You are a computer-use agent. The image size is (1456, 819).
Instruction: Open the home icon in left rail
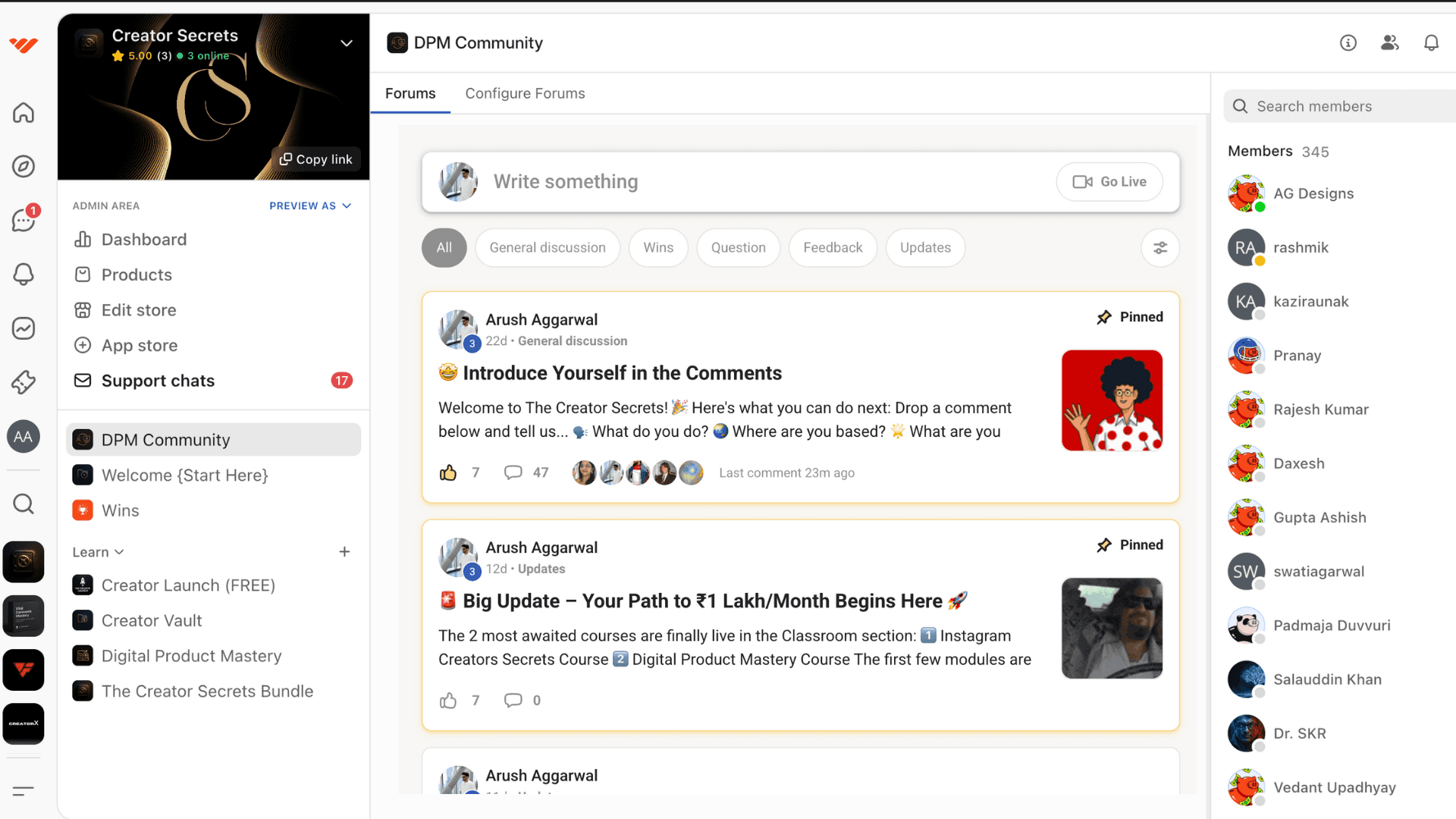pos(24,113)
